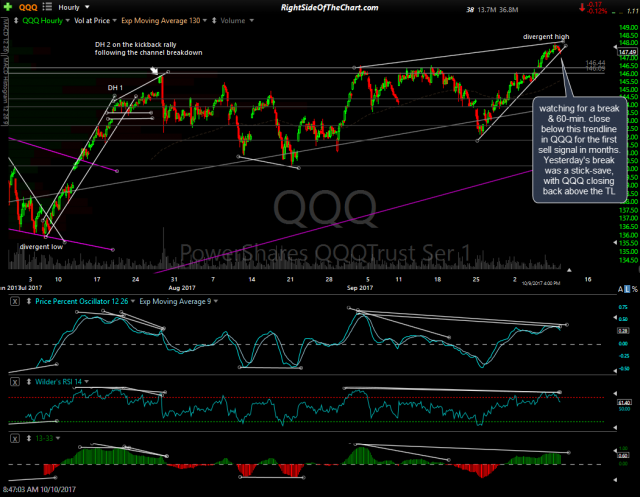Toggle the % percent axis option
The width and height of the screenshot is (640, 497).
[x=634, y=289]
